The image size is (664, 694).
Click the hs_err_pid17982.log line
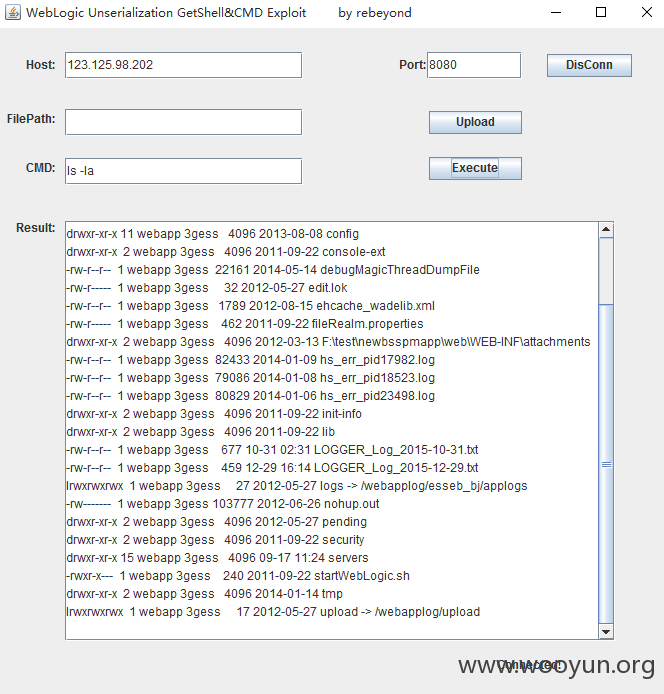[x=251, y=360]
